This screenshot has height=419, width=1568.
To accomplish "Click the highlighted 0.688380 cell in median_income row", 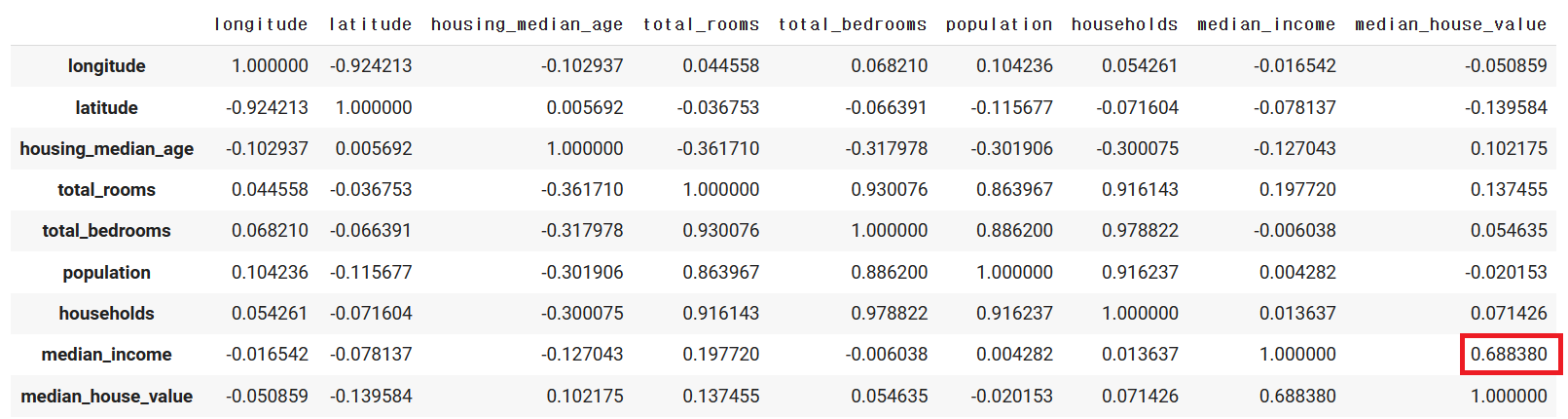I will [x=1509, y=355].
